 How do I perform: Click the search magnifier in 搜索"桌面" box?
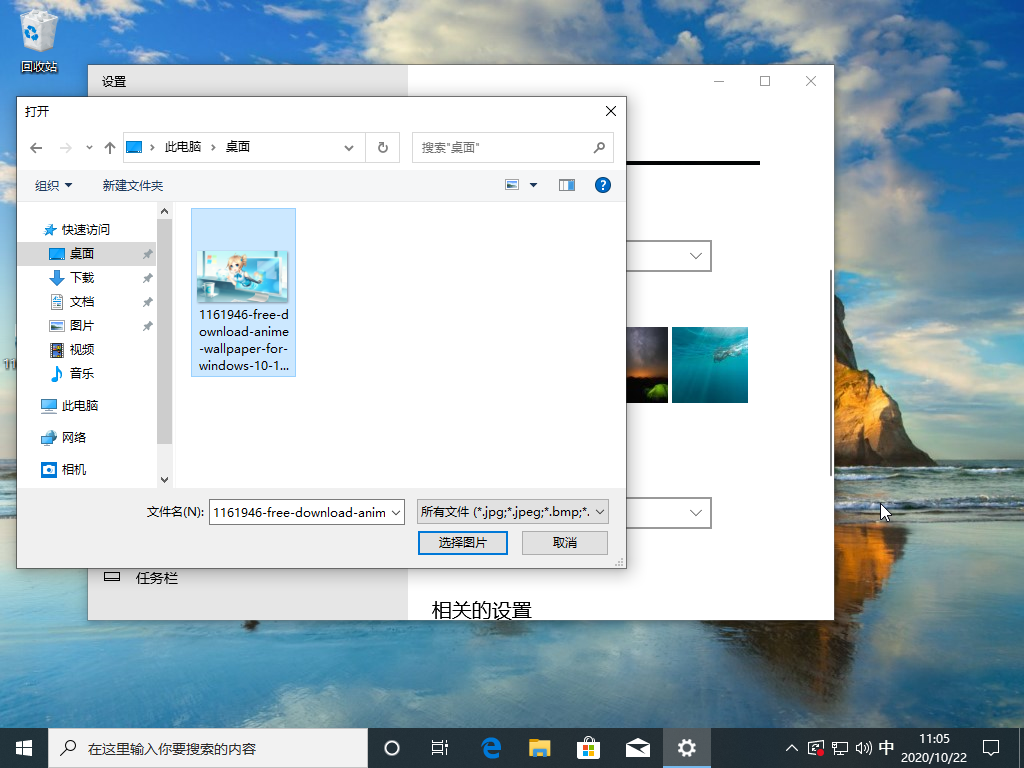tap(599, 147)
